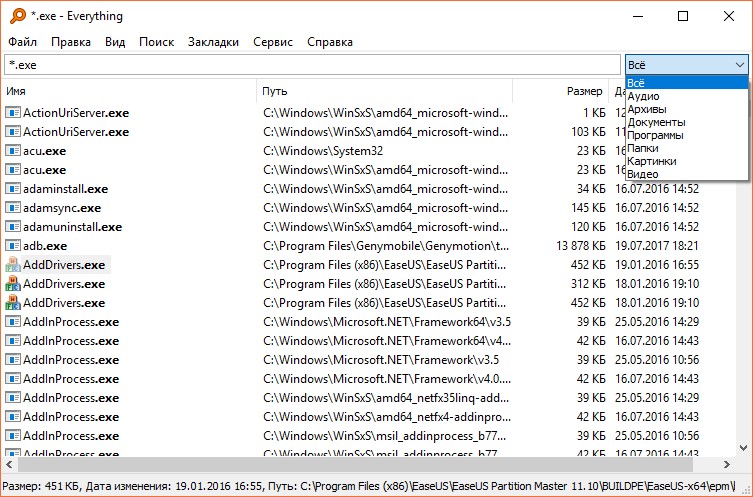Click the Everything magnifier icon in title bar
The height and width of the screenshot is (497, 753).
click(15, 16)
